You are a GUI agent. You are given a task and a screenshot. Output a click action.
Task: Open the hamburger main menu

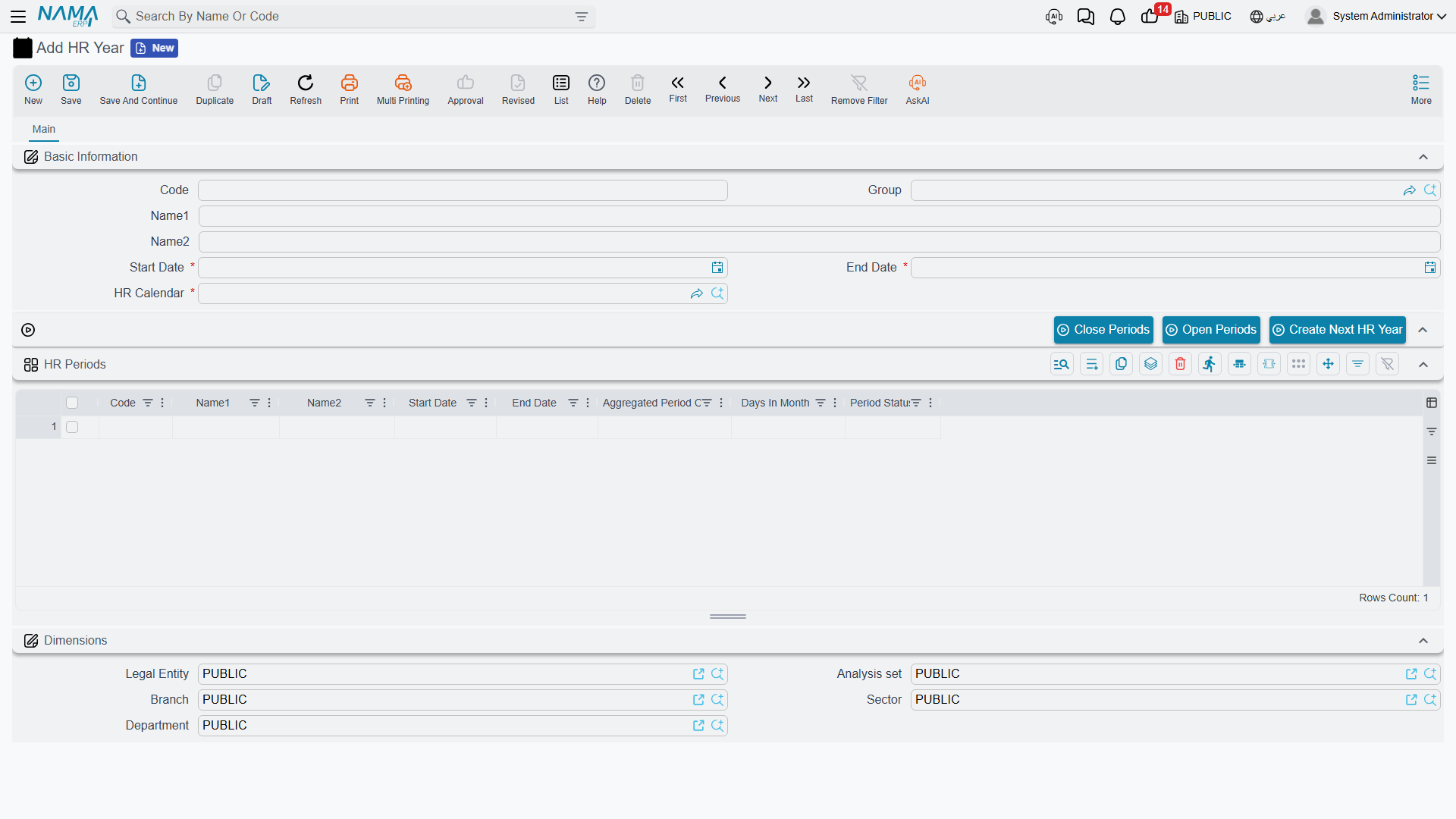tap(18, 16)
